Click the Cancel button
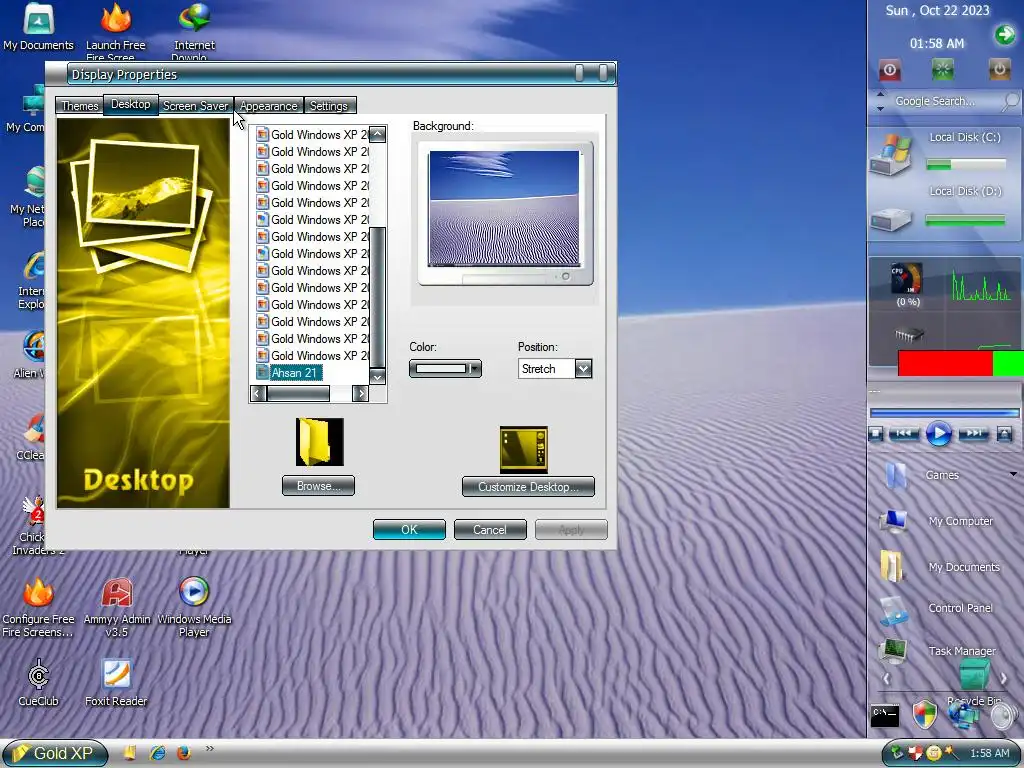This screenshot has width=1024, height=768. (490, 530)
